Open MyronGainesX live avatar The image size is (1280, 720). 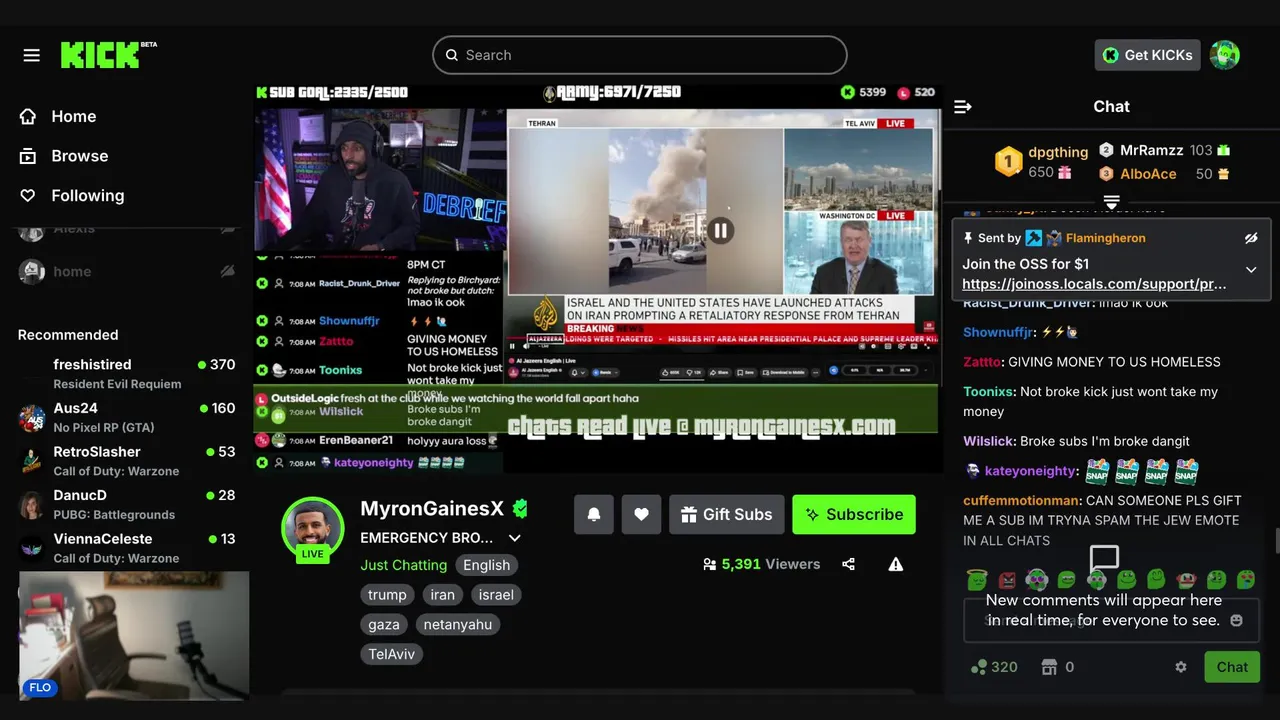(x=312, y=528)
